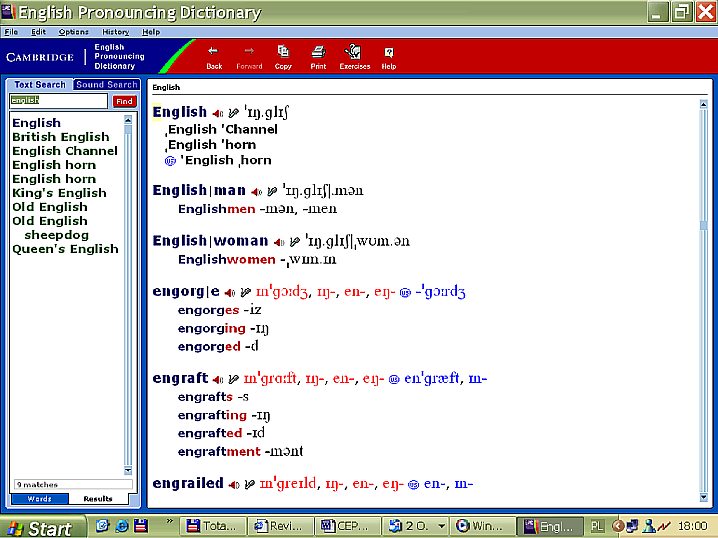
Task: Record pronunciation for engorge entry
Action: pyautogui.click(x=245, y=292)
